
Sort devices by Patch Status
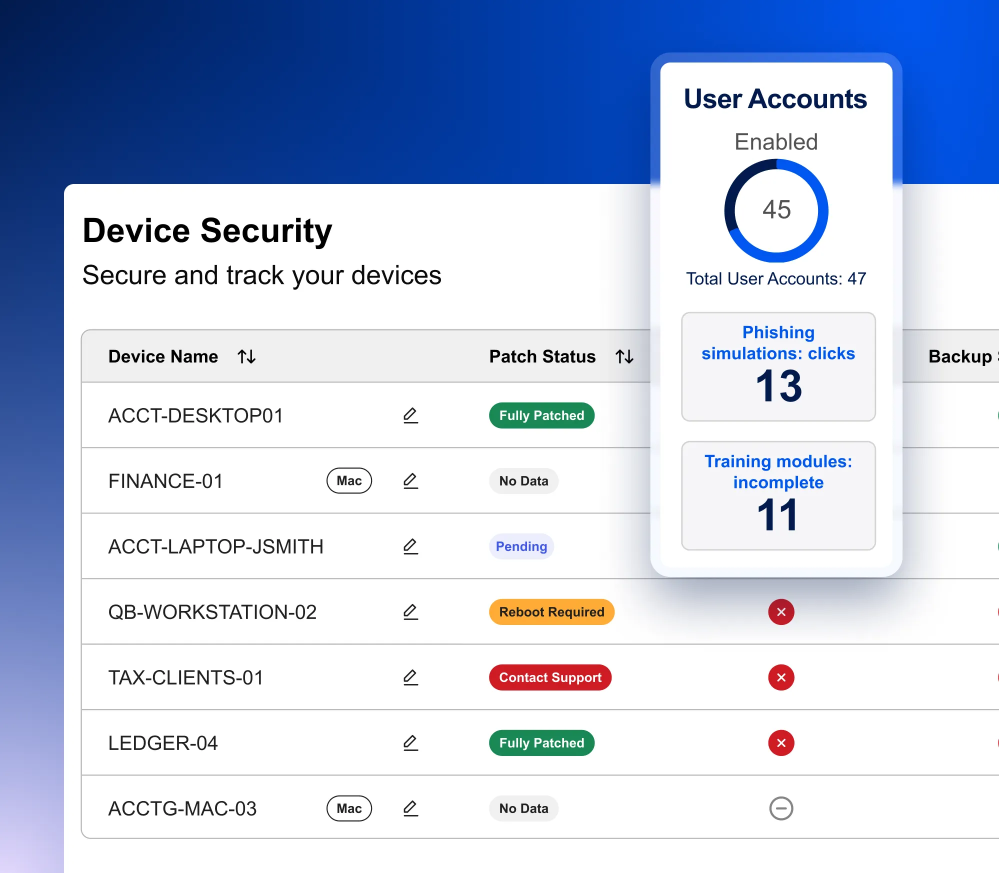coord(627,356)
